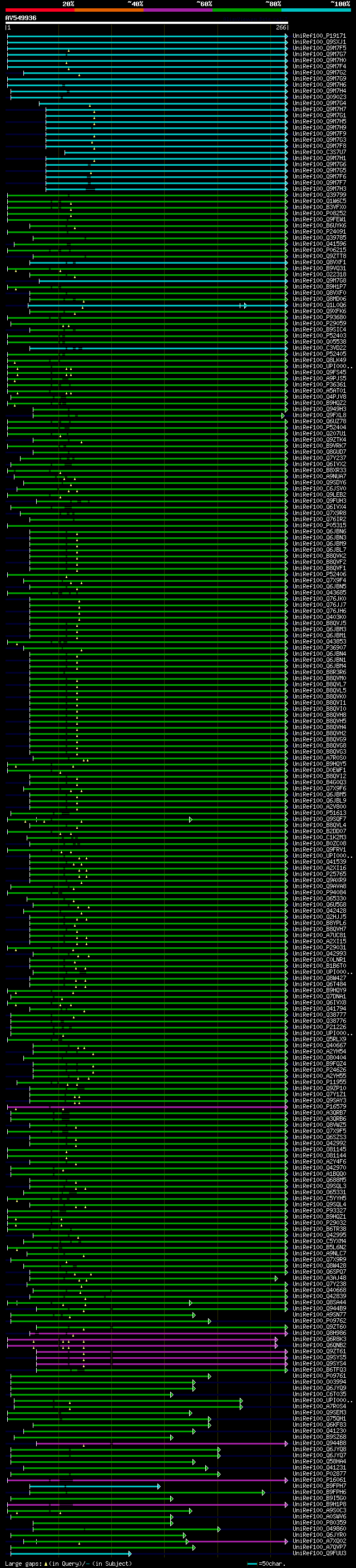Select label UniRef100_Q42428

(319, 911)
